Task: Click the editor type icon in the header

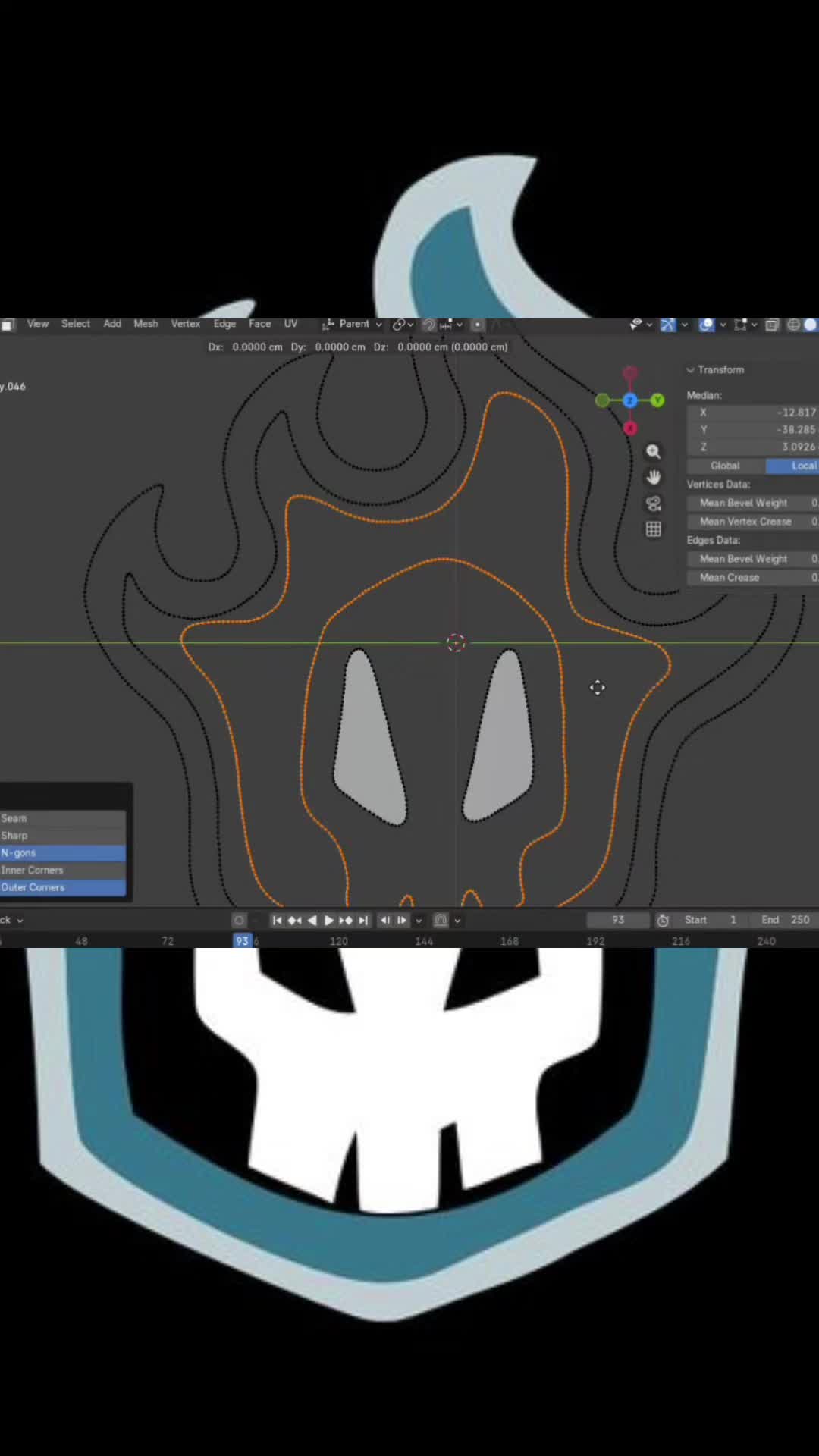Action: [x=8, y=325]
